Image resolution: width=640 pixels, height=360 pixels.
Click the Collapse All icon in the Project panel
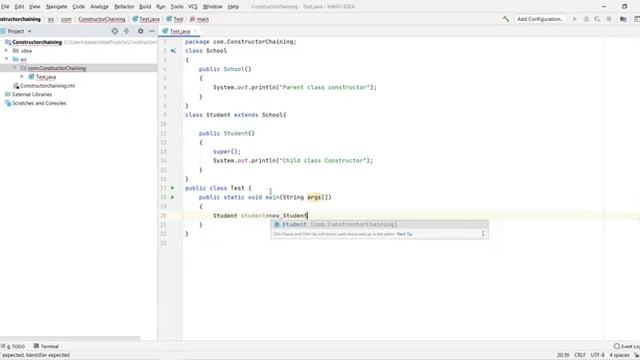[127, 31]
